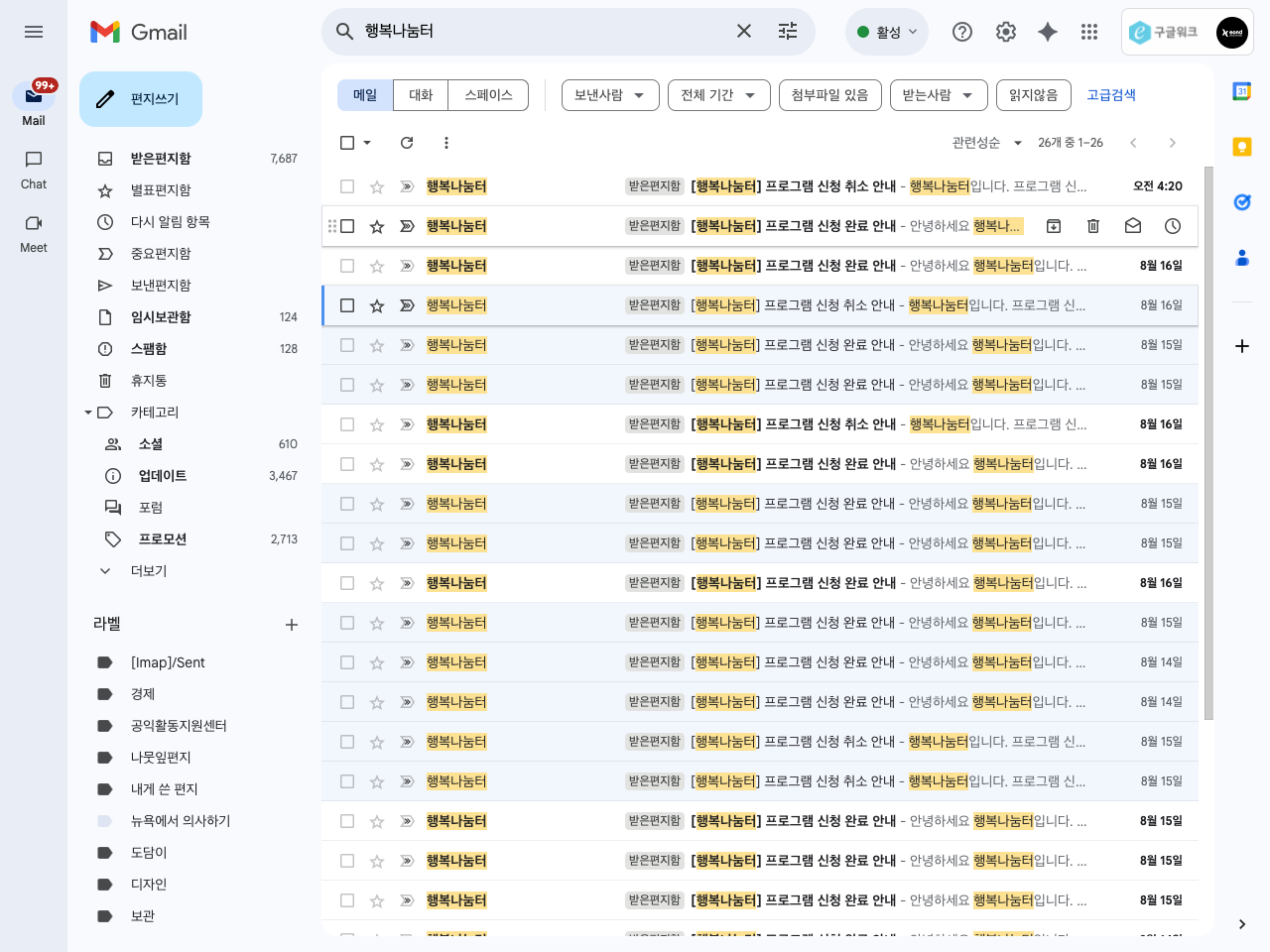The height and width of the screenshot is (952, 1270).
Task: Expand the 보낸사람 filter dropdown
Action: pyautogui.click(x=609, y=95)
